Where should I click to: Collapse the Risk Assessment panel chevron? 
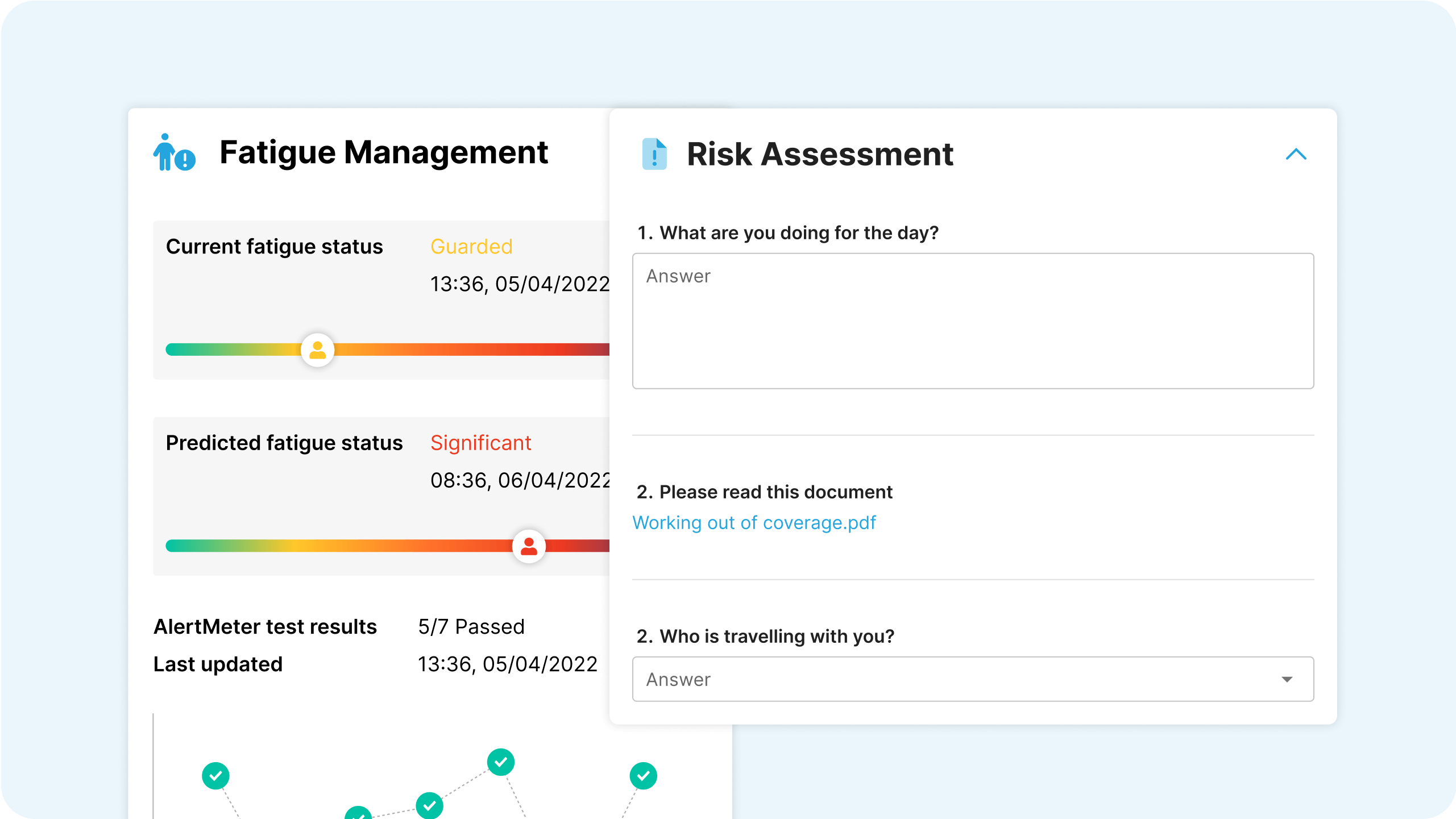click(x=1296, y=154)
